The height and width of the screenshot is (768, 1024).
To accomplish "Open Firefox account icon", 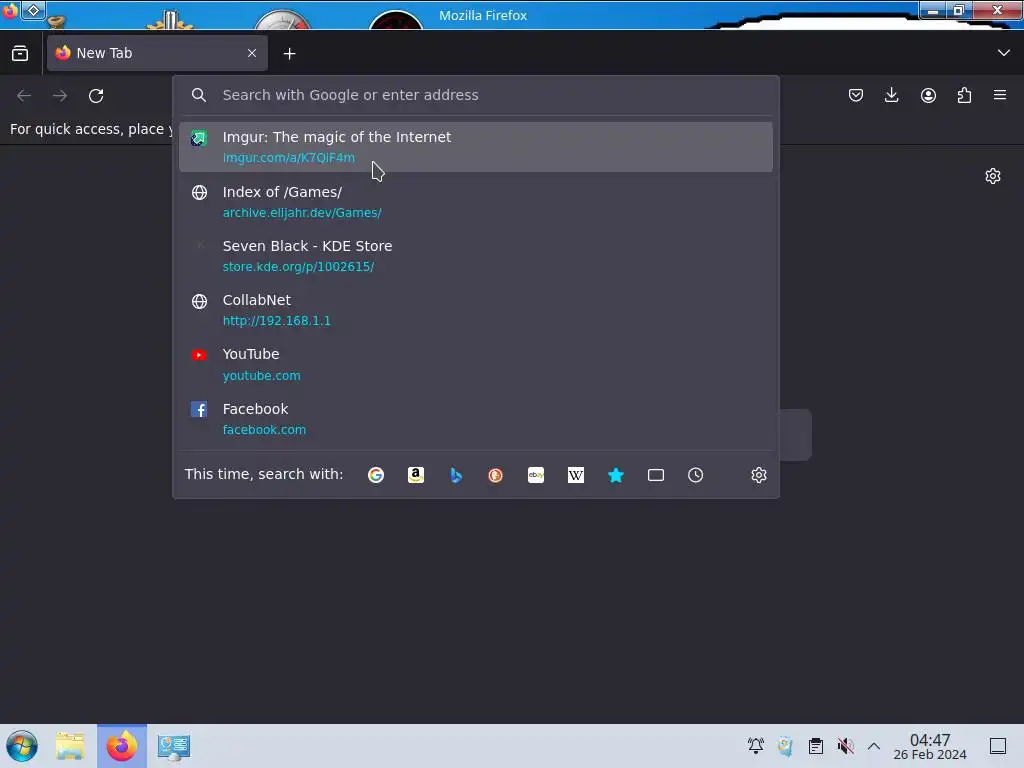I will (928, 95).
